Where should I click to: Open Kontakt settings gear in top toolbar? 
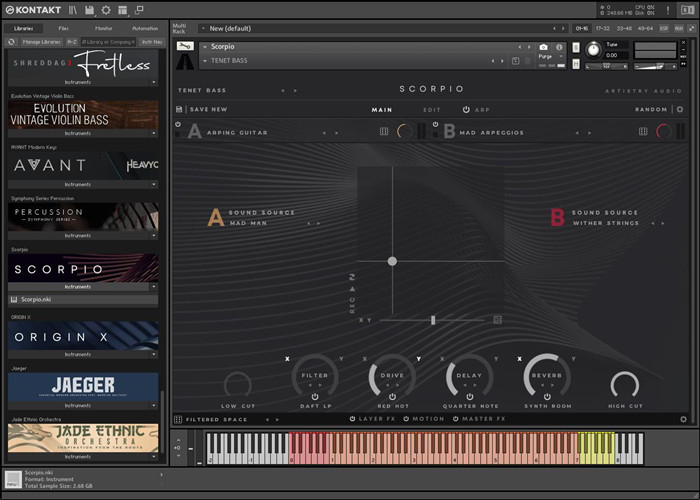click(x=106, y=9)
